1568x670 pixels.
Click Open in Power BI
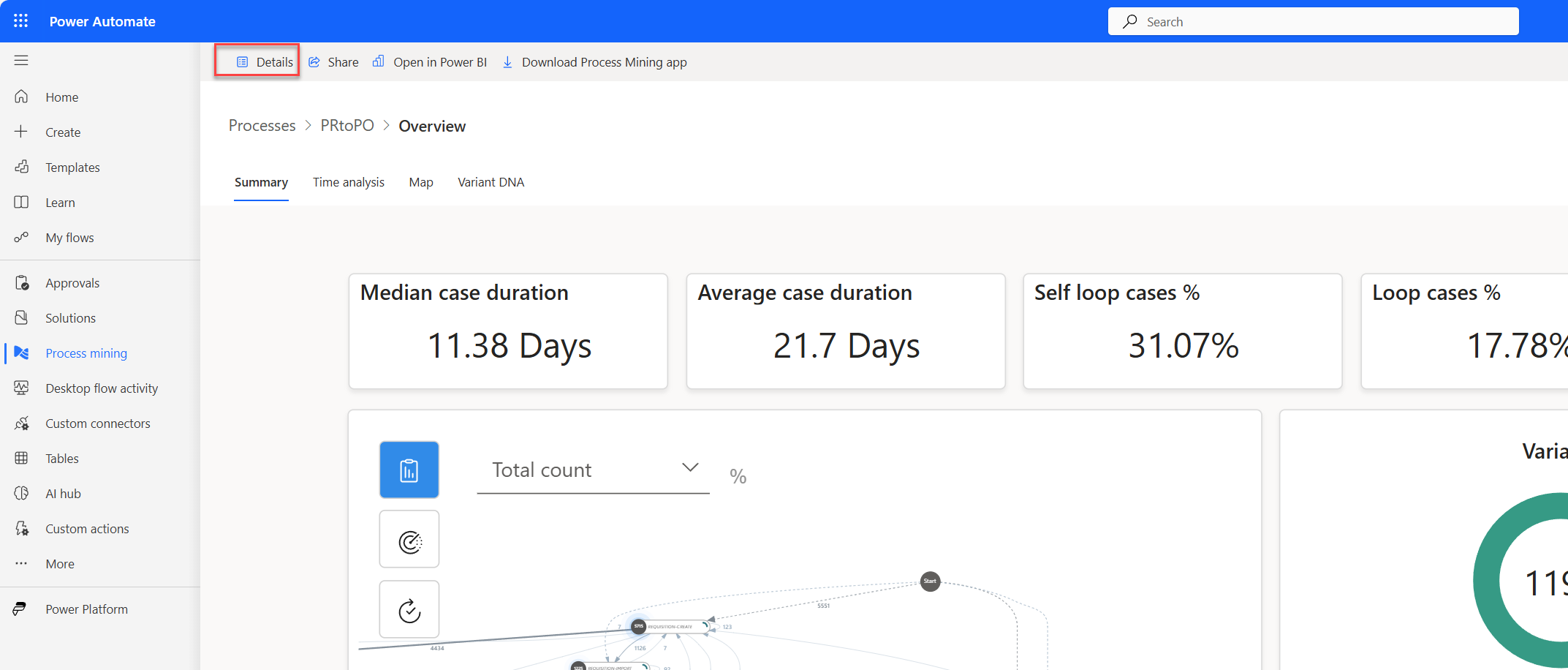pyautogui.click(x=430, y=62)
